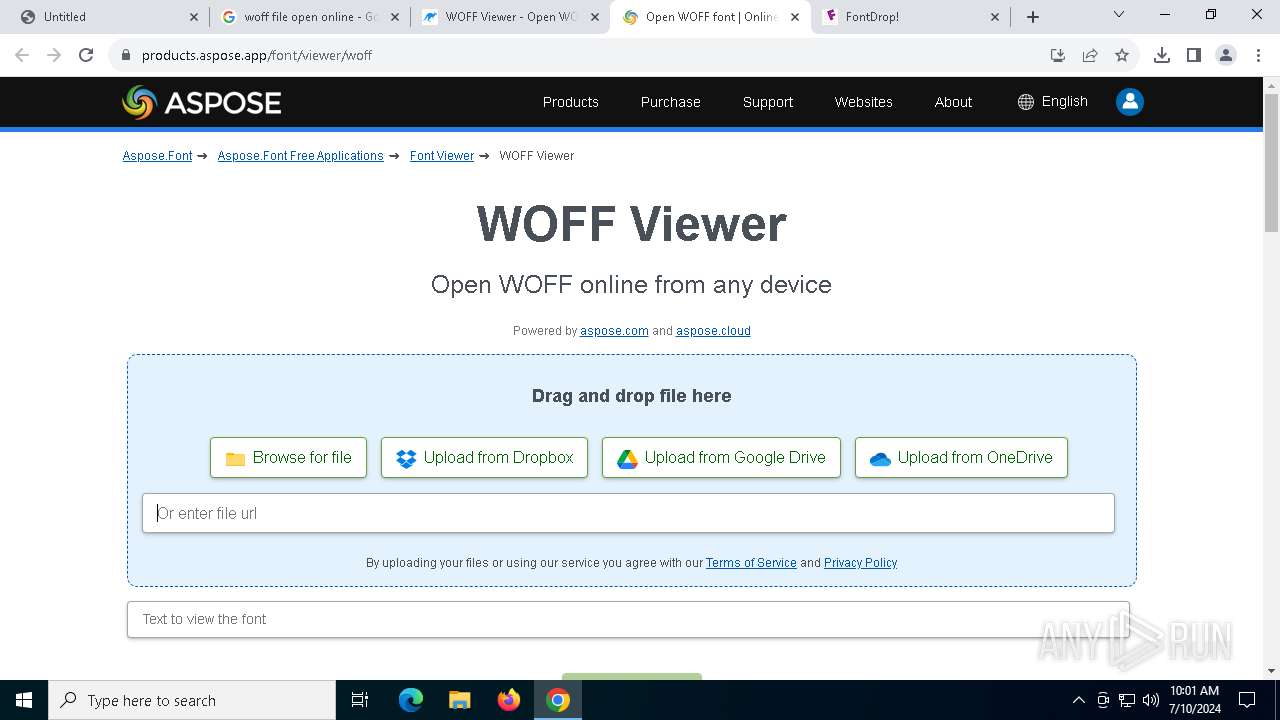The image size is (1280, 720).
Task: Bookmark this page with the star icon
Action: click(1122, 55)
